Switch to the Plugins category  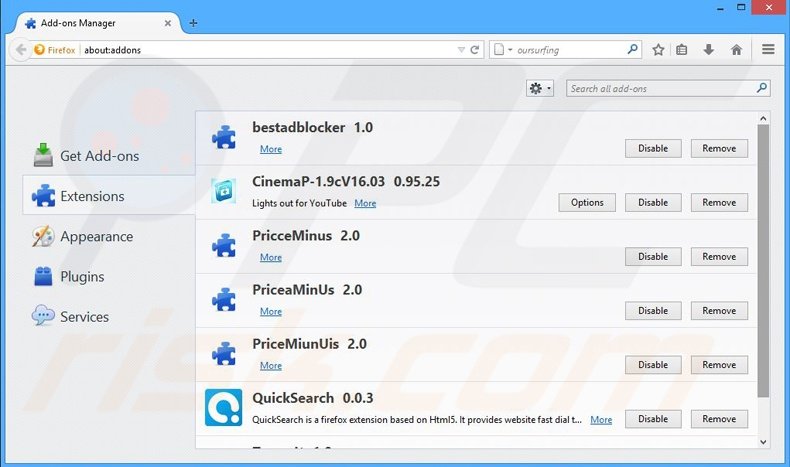82,277
